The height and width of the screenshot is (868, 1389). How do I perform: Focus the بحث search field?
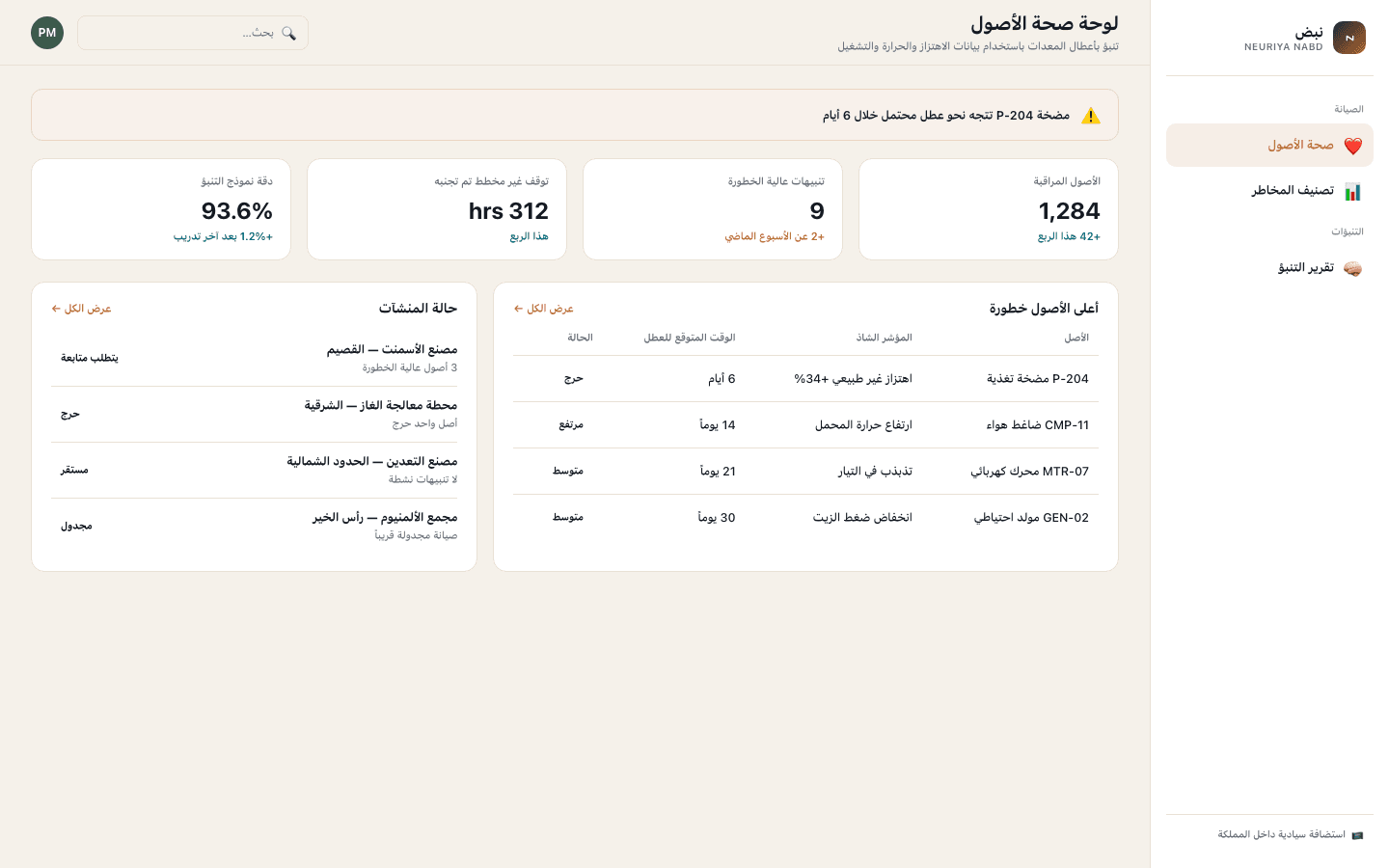[193, 33]
